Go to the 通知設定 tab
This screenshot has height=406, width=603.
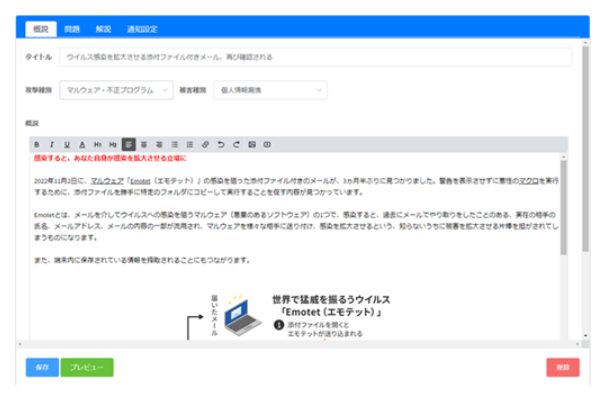tap(141, 30)
